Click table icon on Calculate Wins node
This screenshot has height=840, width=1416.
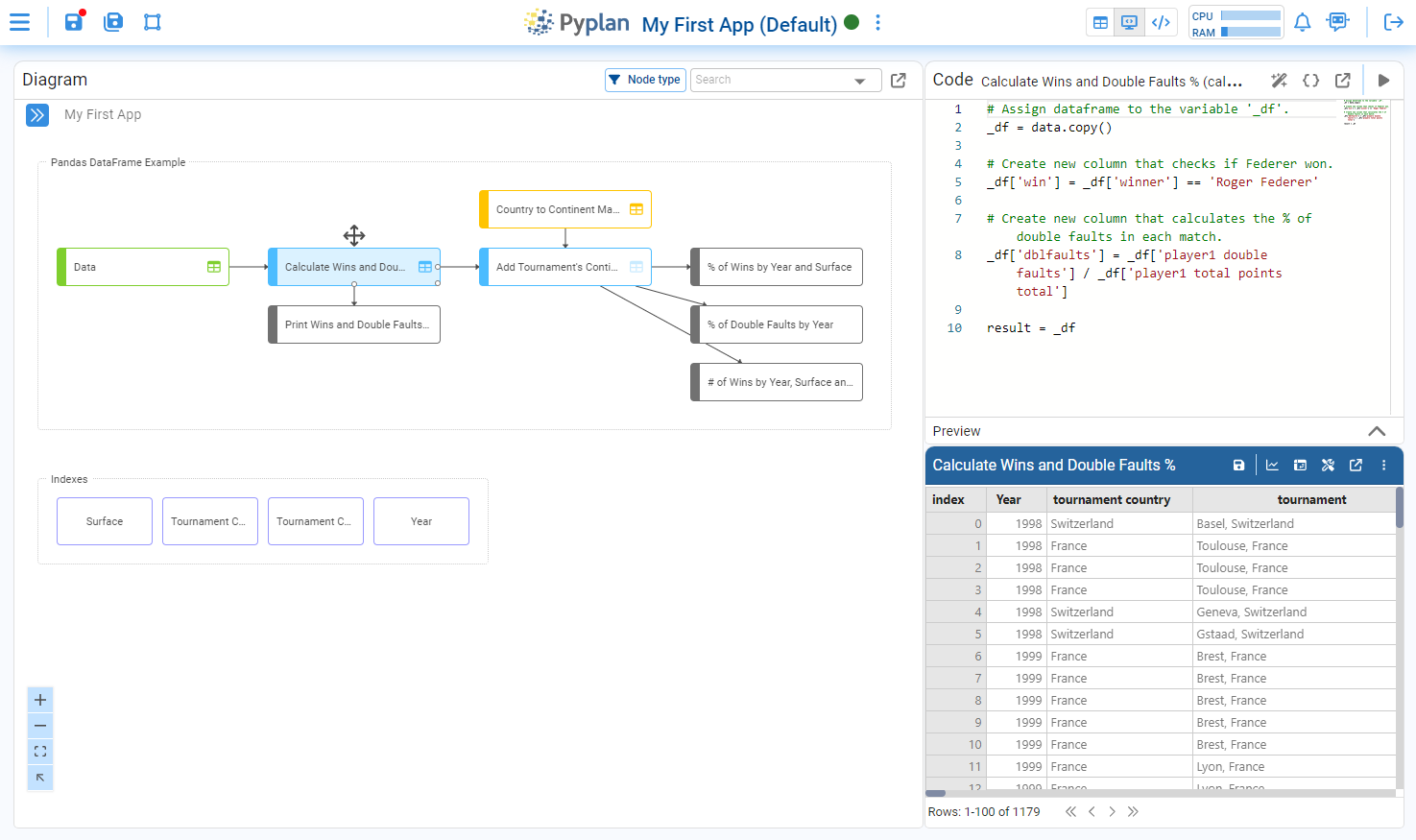coord(425,267)
